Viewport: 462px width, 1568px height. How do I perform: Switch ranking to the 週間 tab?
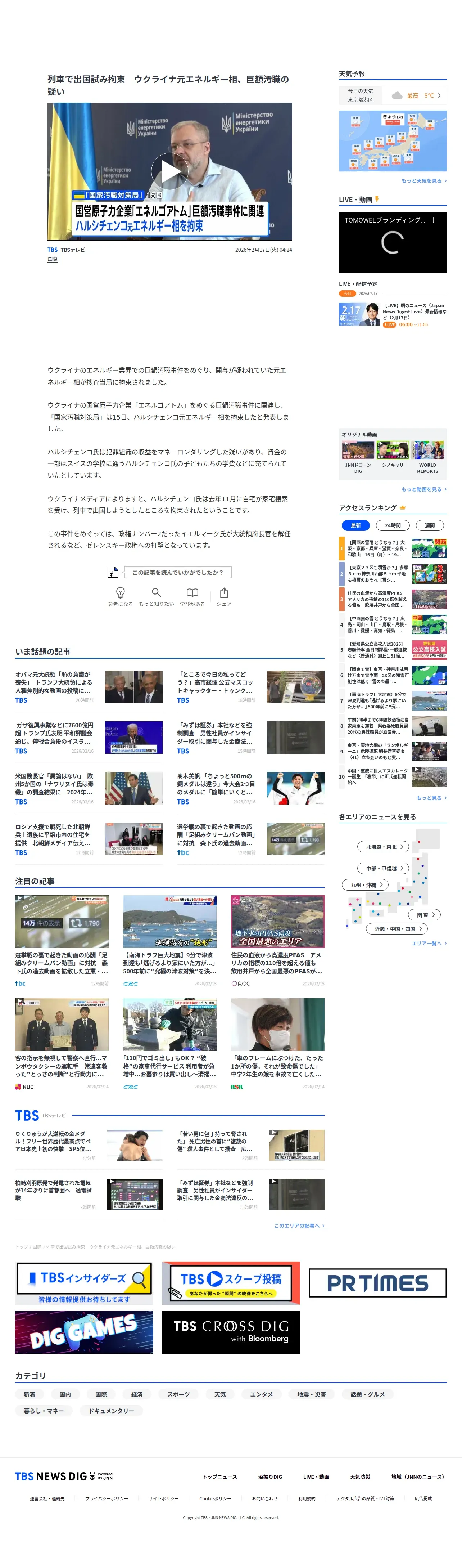[430, 525]
